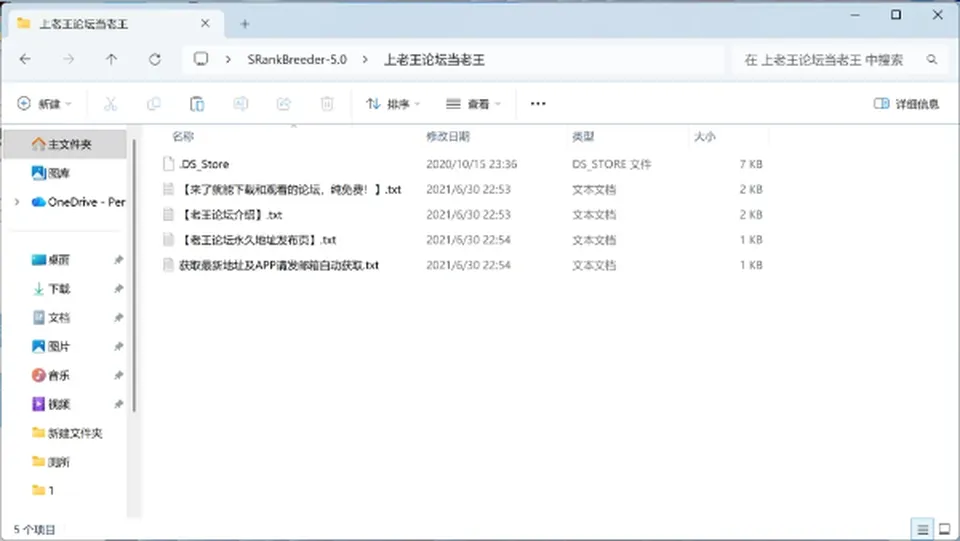Screen dimensions: 960x541
Task: Refresh the current folder view
Action: click(x=155, y=59)
